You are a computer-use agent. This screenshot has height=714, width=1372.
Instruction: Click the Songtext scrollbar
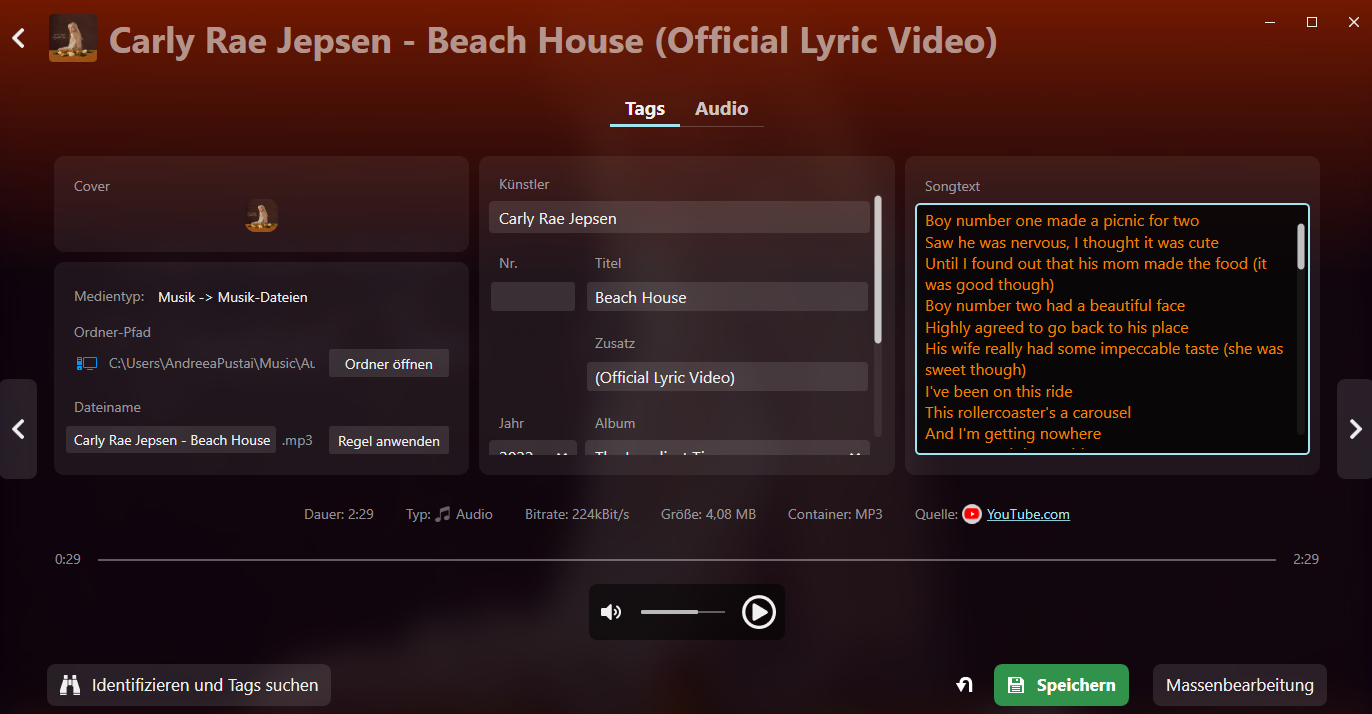click(1301, 246)
